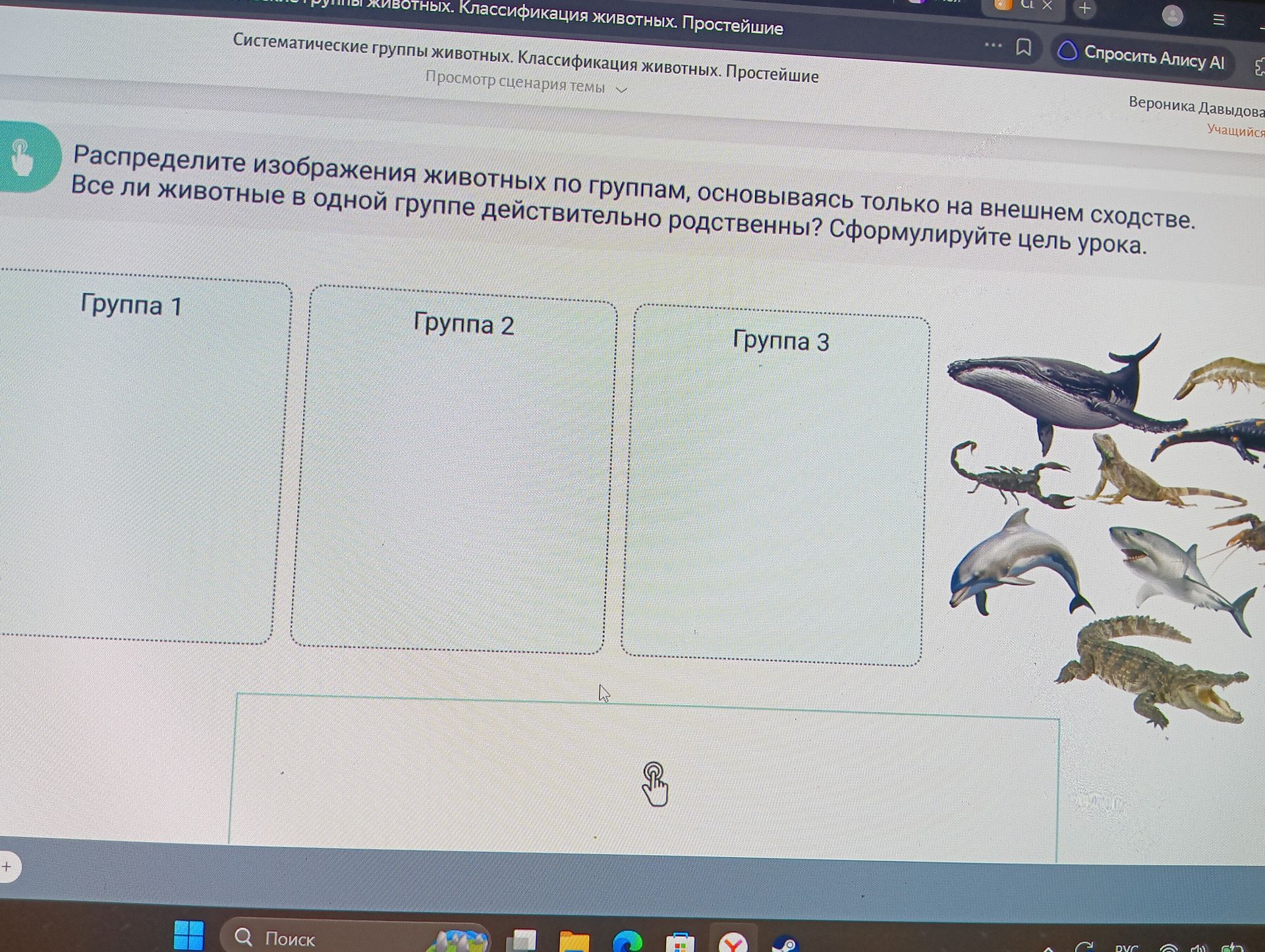Click the taskbar Поиск search box

(356, 937)
